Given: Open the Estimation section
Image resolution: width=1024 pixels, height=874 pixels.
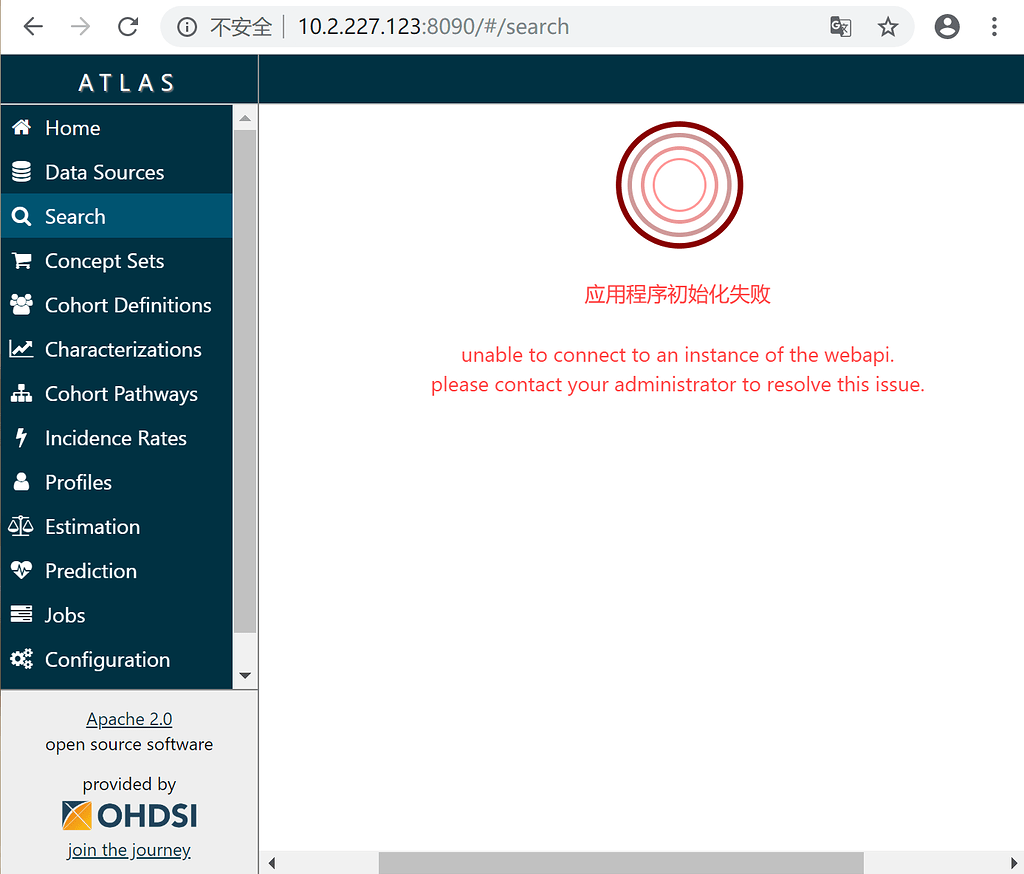Looking at the screenshot, I should click(92, 526).
